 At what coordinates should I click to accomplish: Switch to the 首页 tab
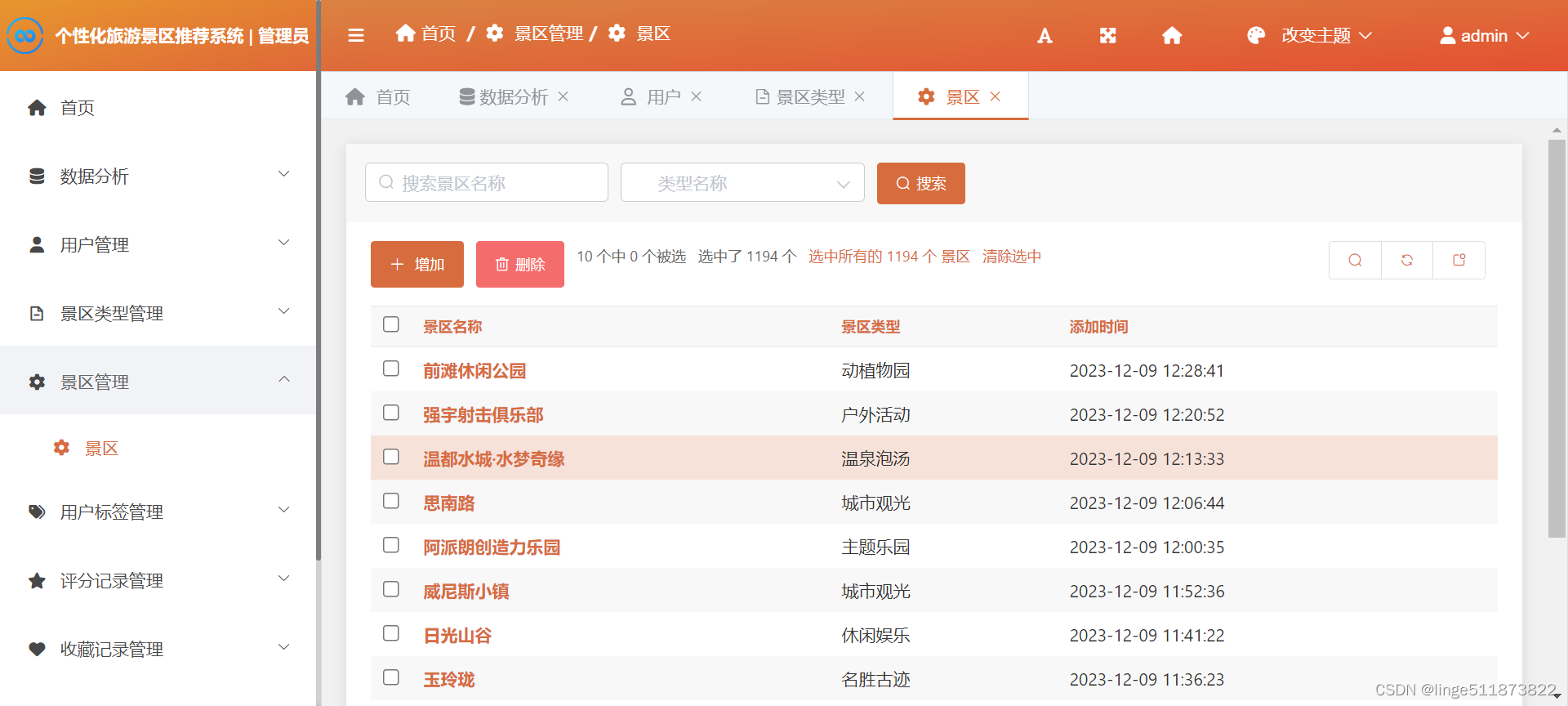377,96
